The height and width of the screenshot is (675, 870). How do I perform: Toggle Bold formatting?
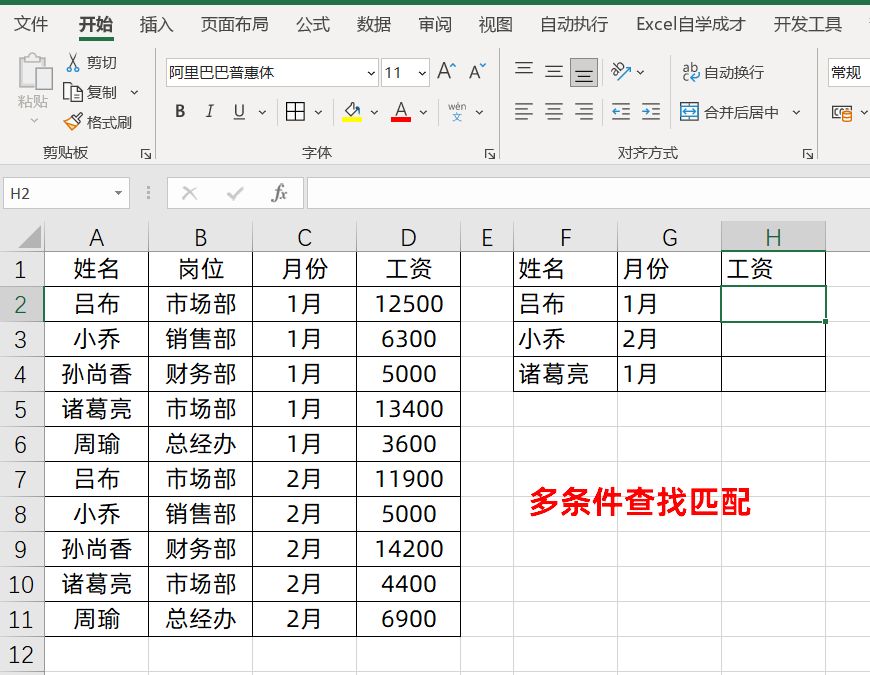point(180,111)
